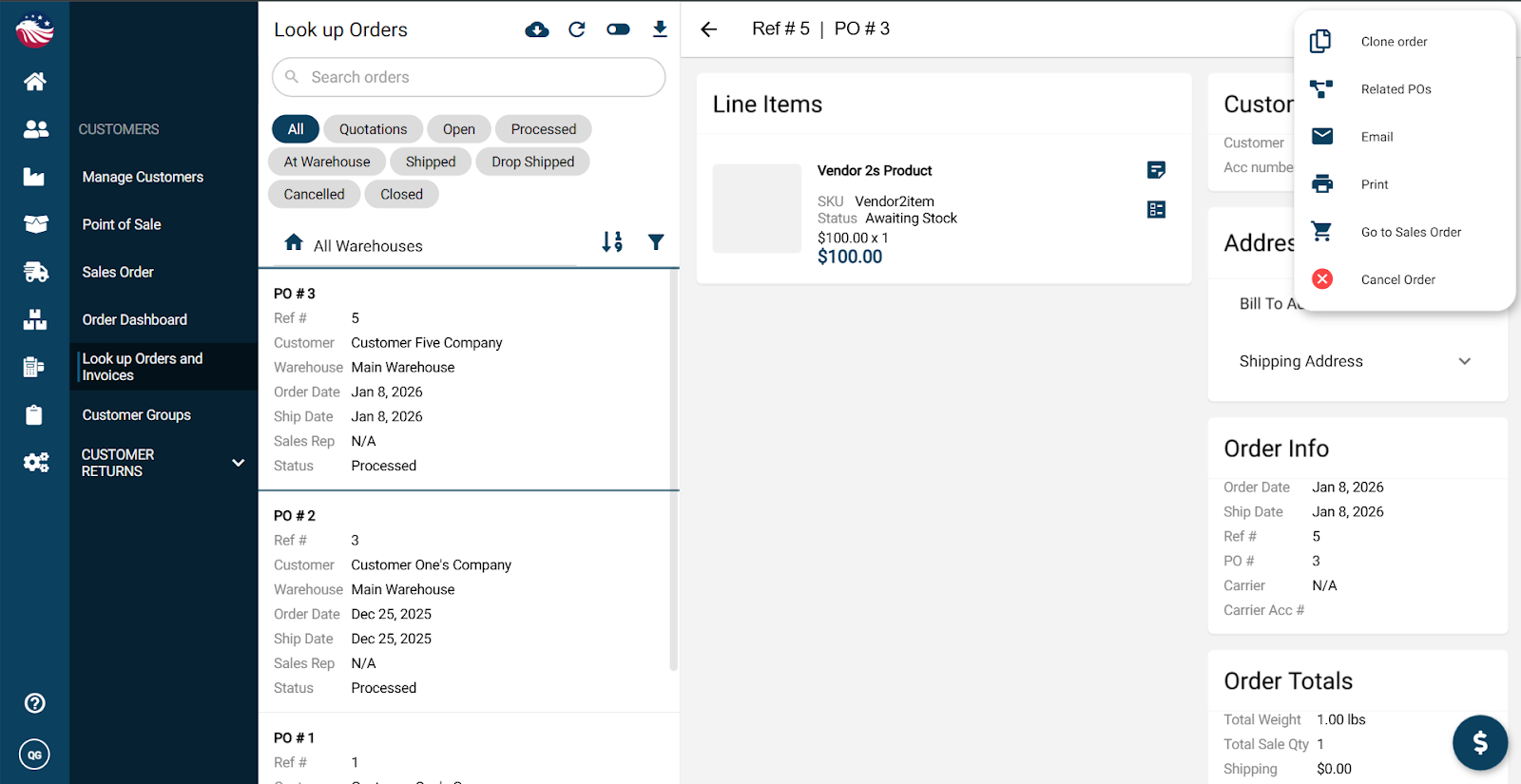Choose Cancel Order from the menu
The width and height of the screenshot is (1521, 784).
click(x=1404, y=279)
